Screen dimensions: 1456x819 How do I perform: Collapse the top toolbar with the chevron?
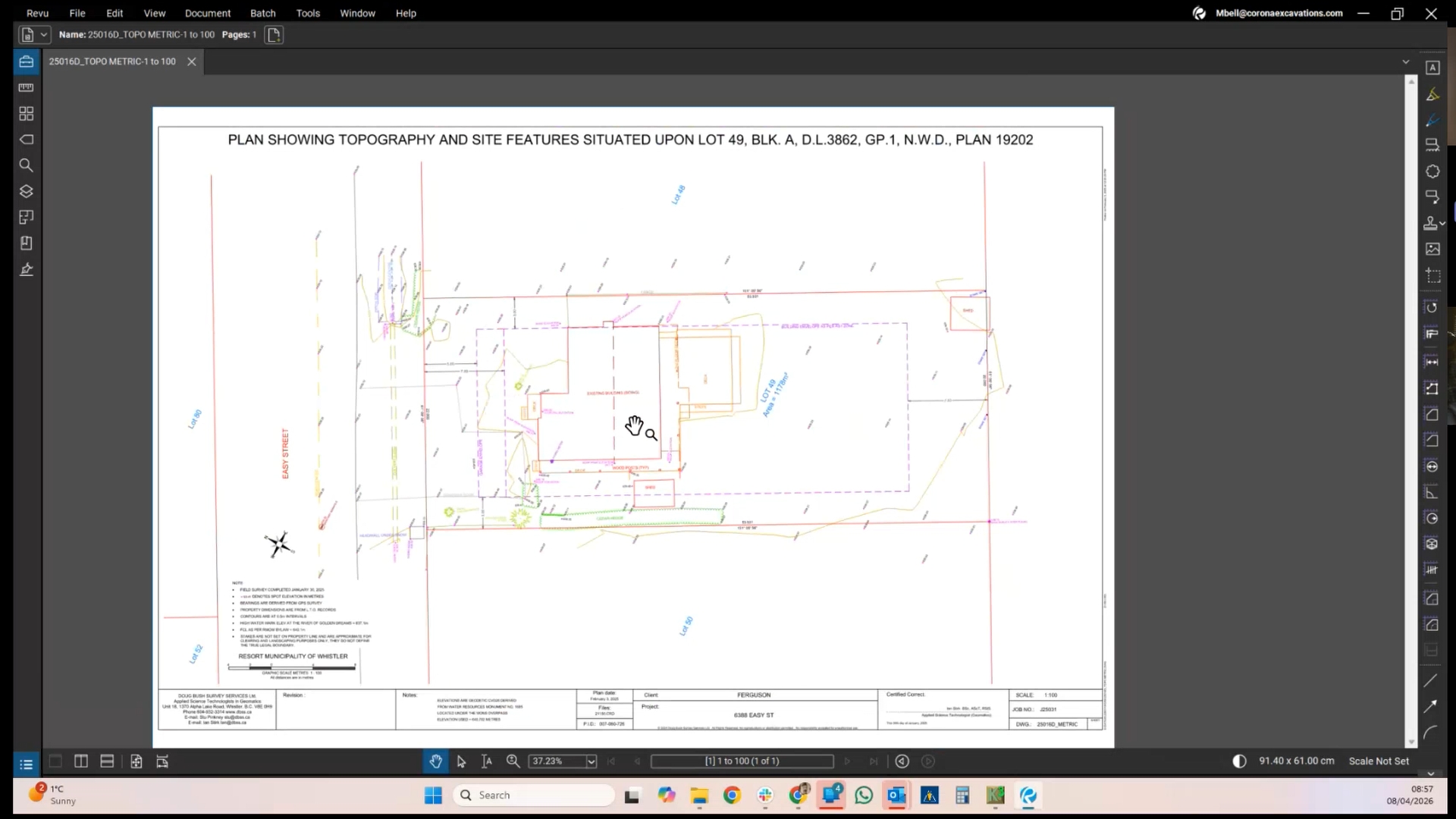click(1406, 61)
